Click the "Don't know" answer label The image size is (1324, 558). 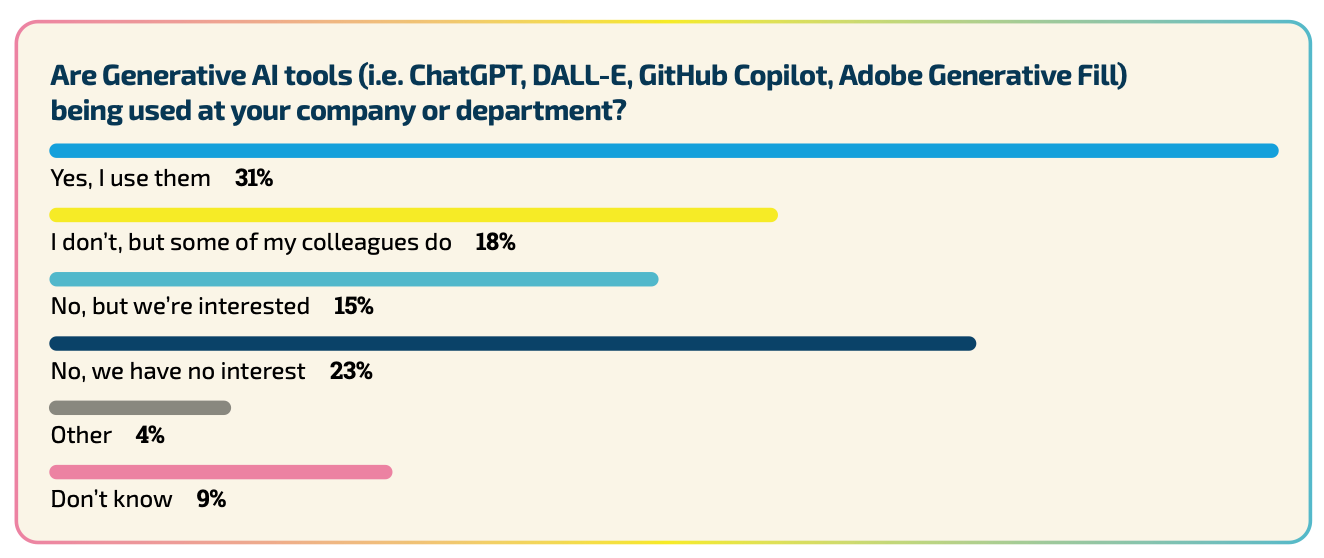tap(111, 500)
